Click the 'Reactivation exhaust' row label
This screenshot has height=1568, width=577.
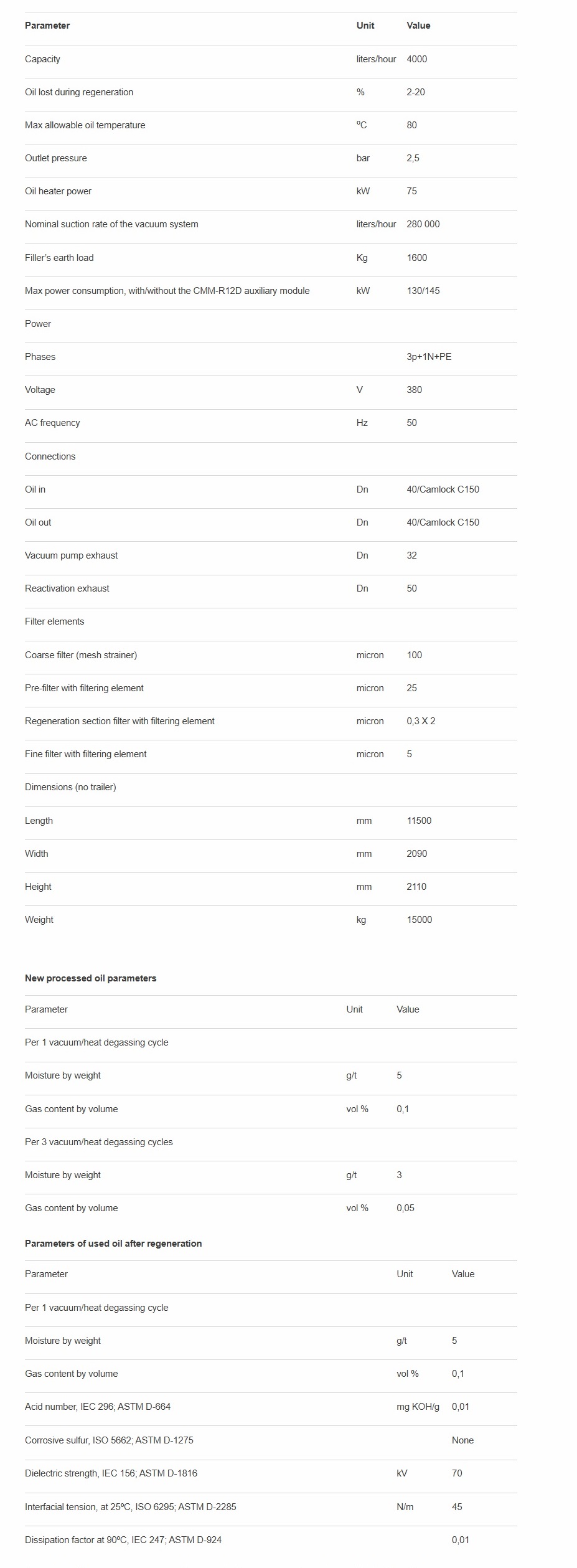(x=67, y=588)
